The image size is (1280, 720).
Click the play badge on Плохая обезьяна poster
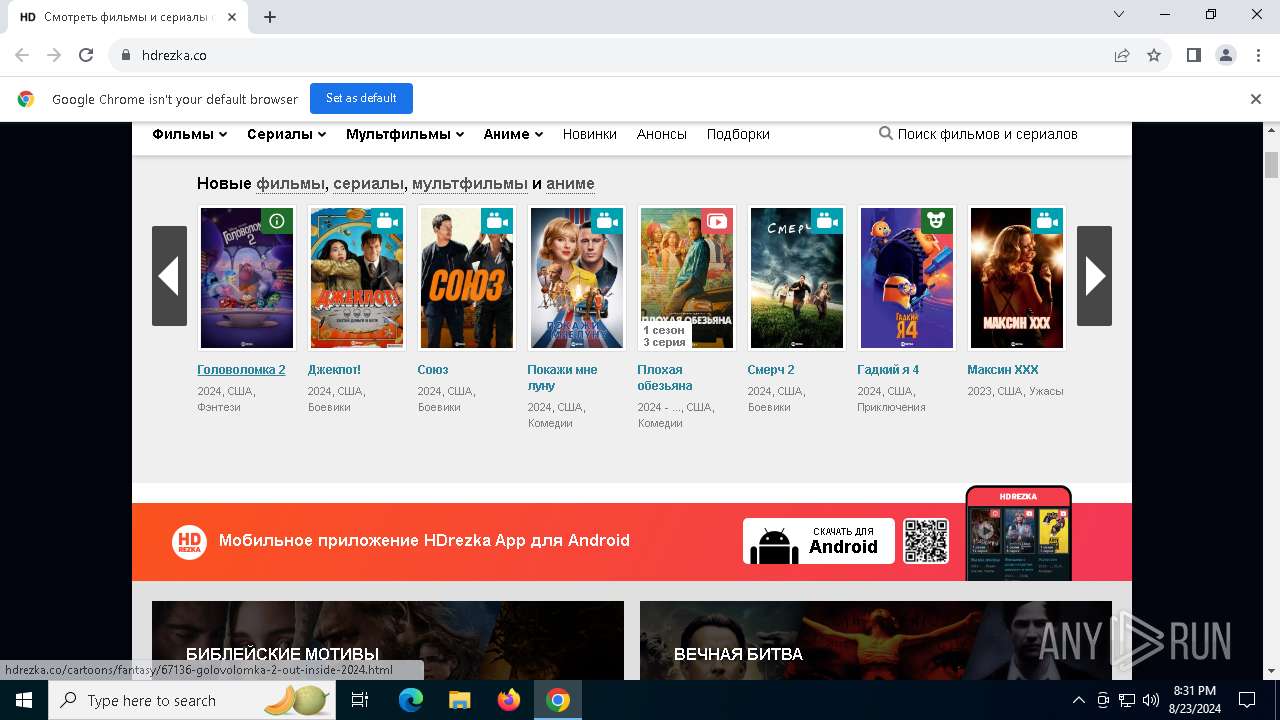pyautogui.click(x=717, y=221)
